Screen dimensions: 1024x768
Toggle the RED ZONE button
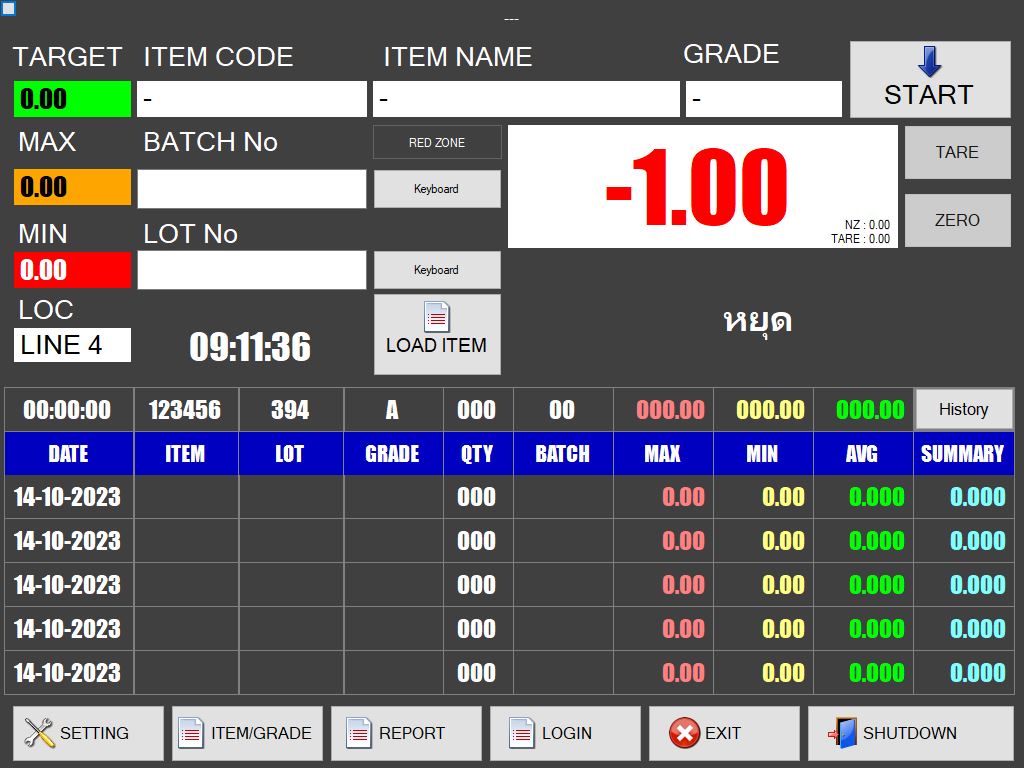click(437, 143)
